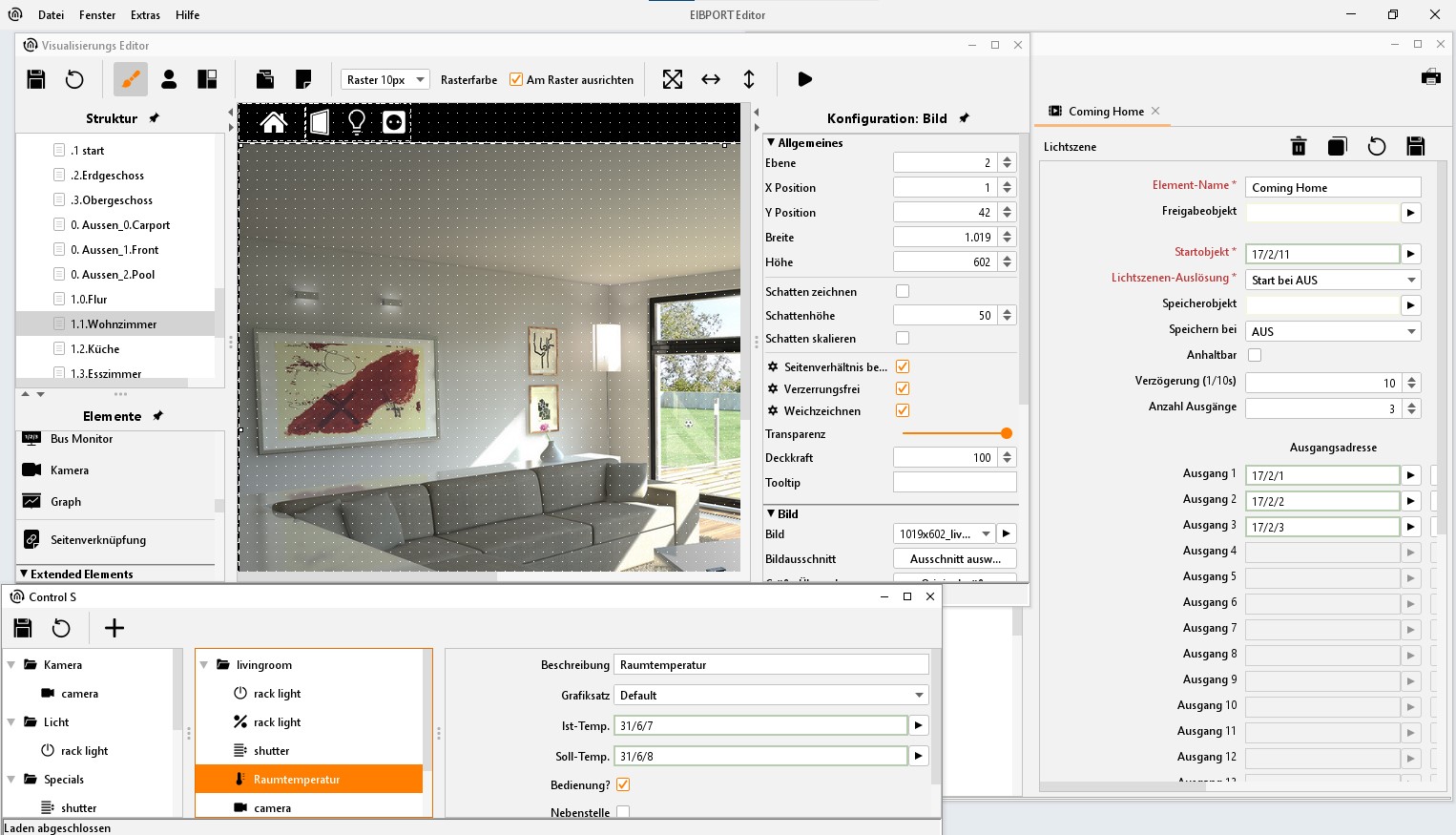
Task: Click the light bulb icon on canvas
Action: (357, 122)
